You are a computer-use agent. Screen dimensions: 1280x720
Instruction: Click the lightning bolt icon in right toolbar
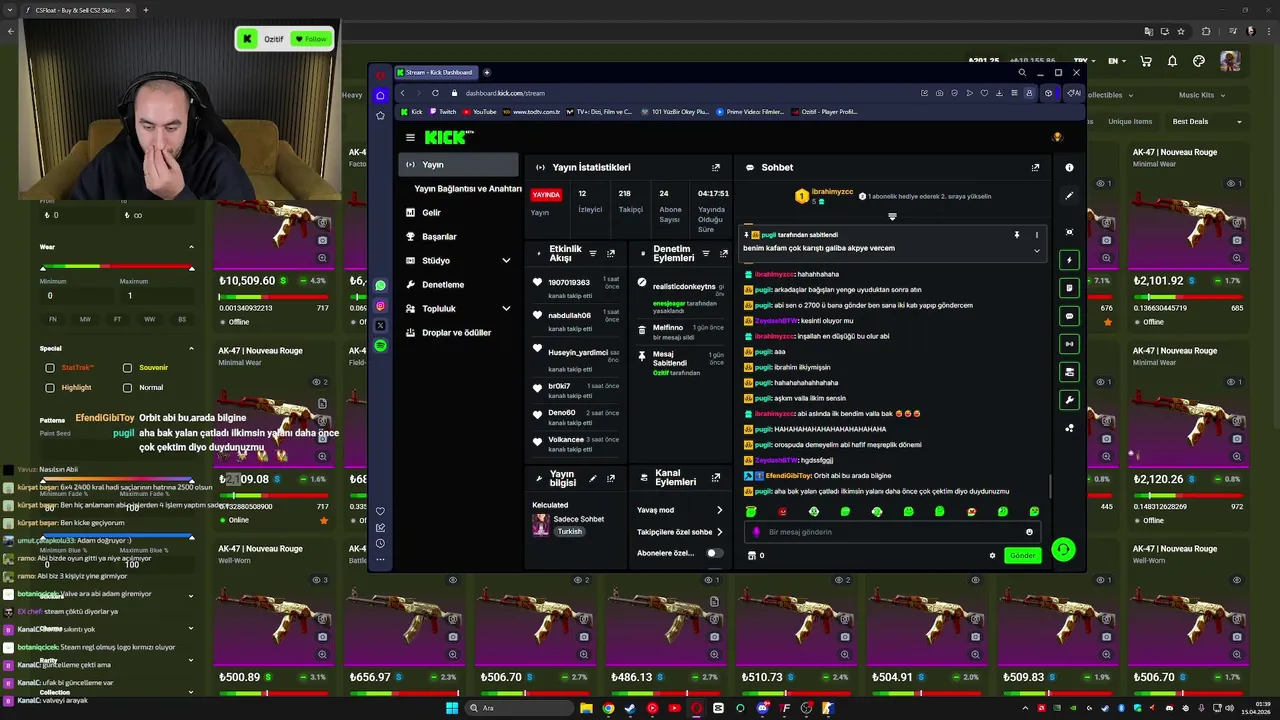click(1069, 260)
